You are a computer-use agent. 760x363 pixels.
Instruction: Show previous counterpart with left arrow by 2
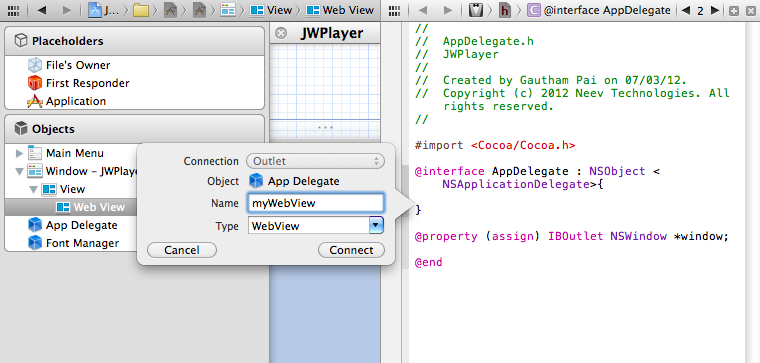point(685,10)
